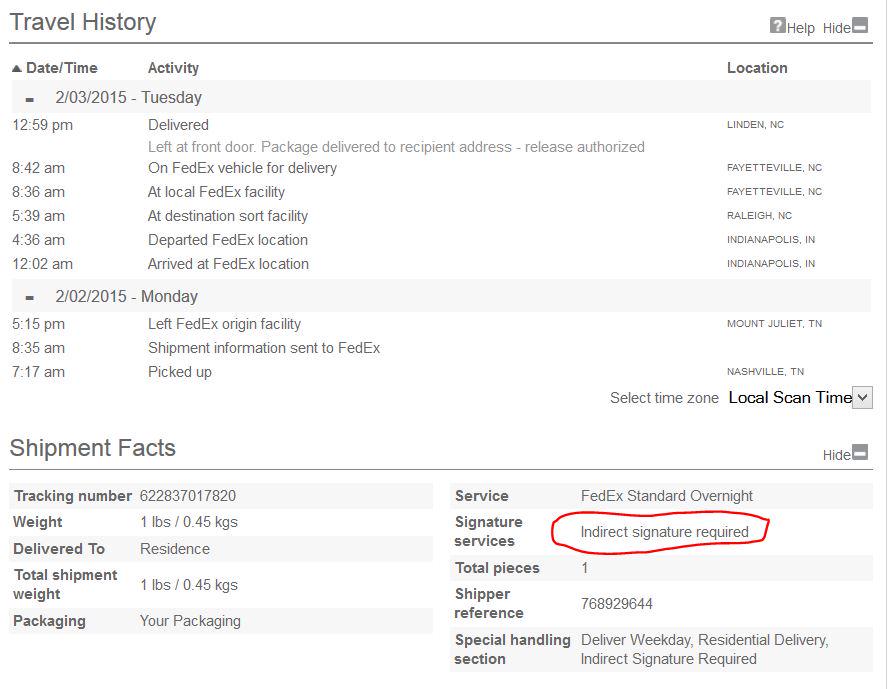This screenshot has width=890, height=689.
Task: Click tracking number 622837017820
Action: click(x=188, y=496)
